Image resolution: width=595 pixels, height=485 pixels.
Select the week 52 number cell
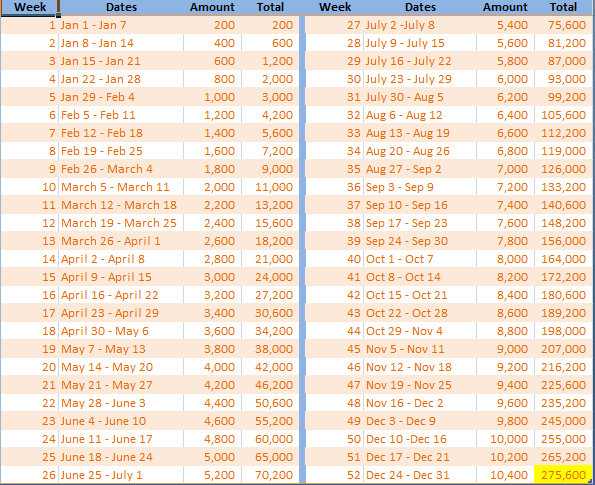point(334,475)
